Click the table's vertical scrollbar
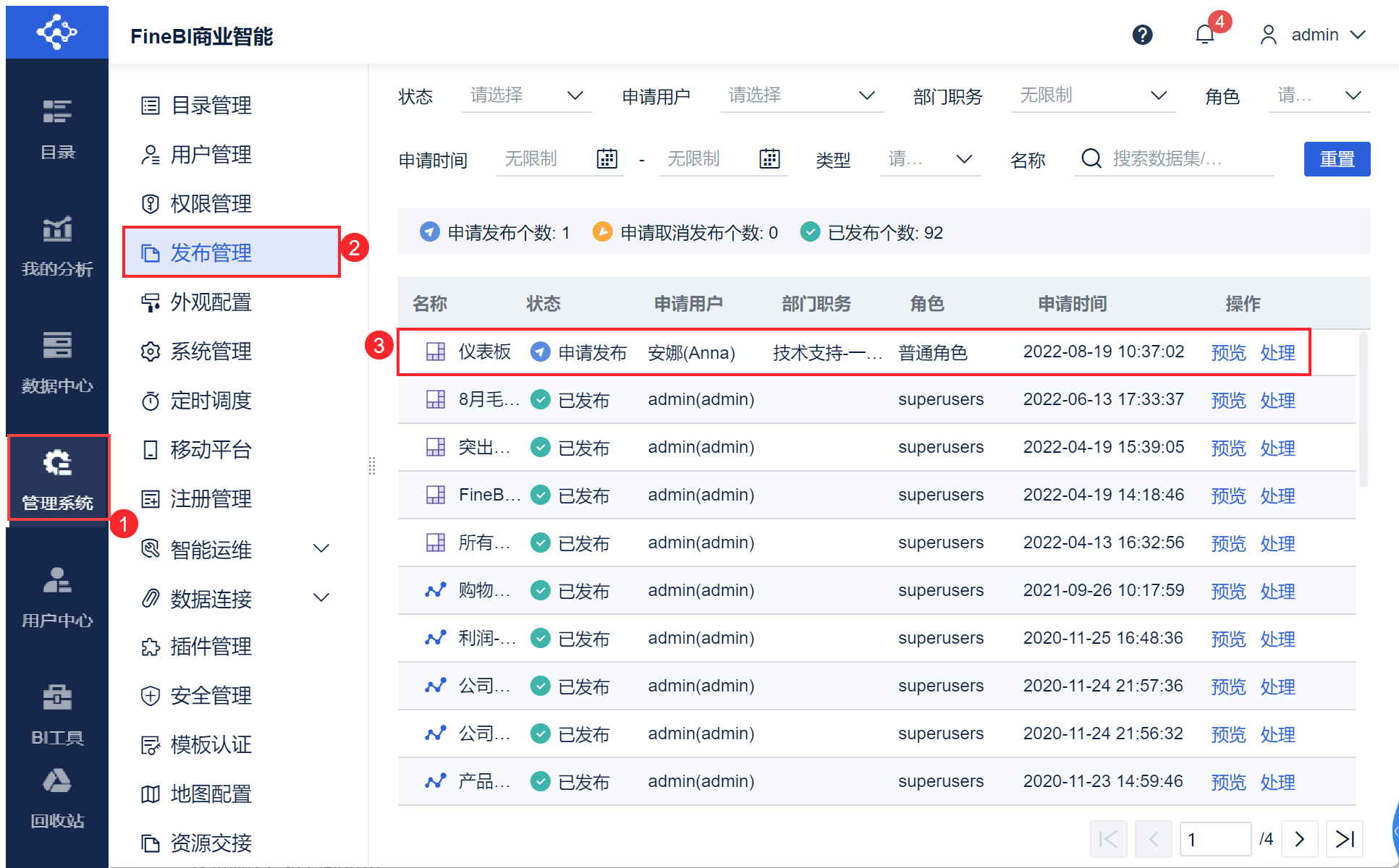Viewport: 1399px width, 868px height. coord(1363,409)
